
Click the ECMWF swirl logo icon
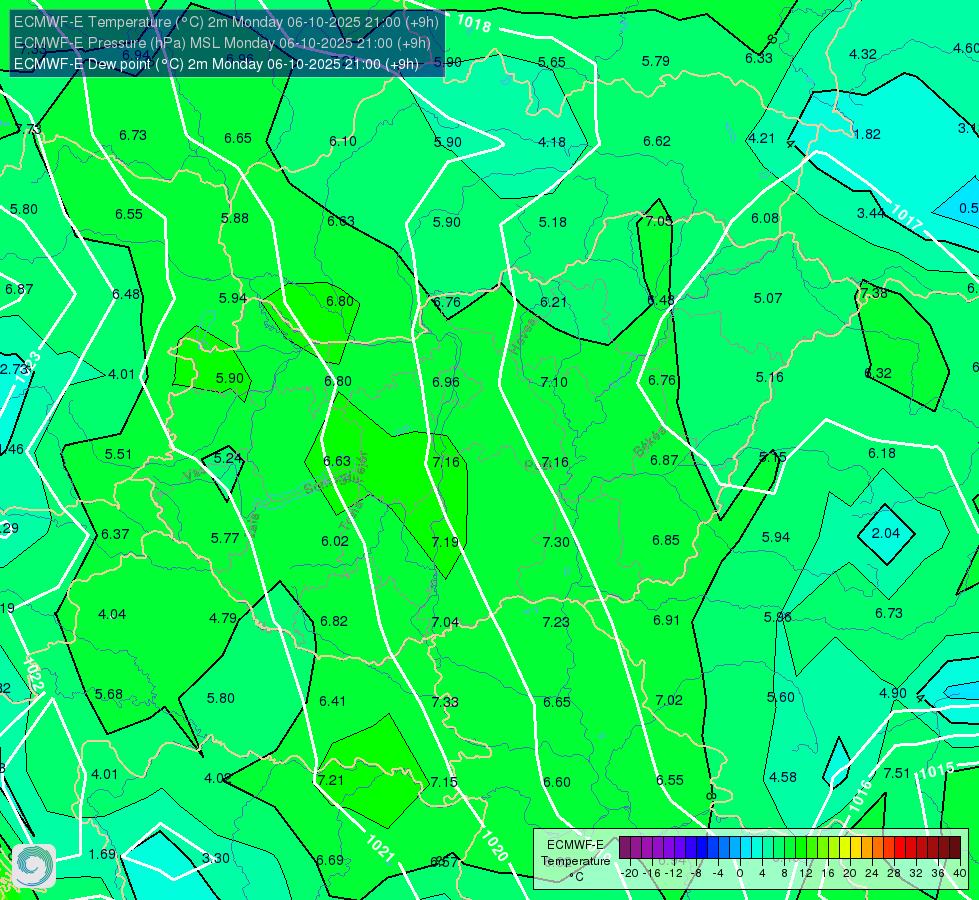click(33, 866)
